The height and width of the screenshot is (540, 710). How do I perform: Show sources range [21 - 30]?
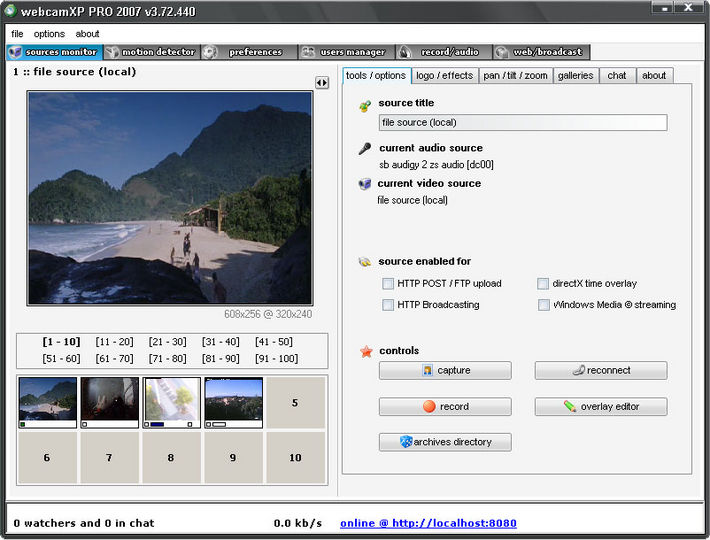[x=168, y=342]
